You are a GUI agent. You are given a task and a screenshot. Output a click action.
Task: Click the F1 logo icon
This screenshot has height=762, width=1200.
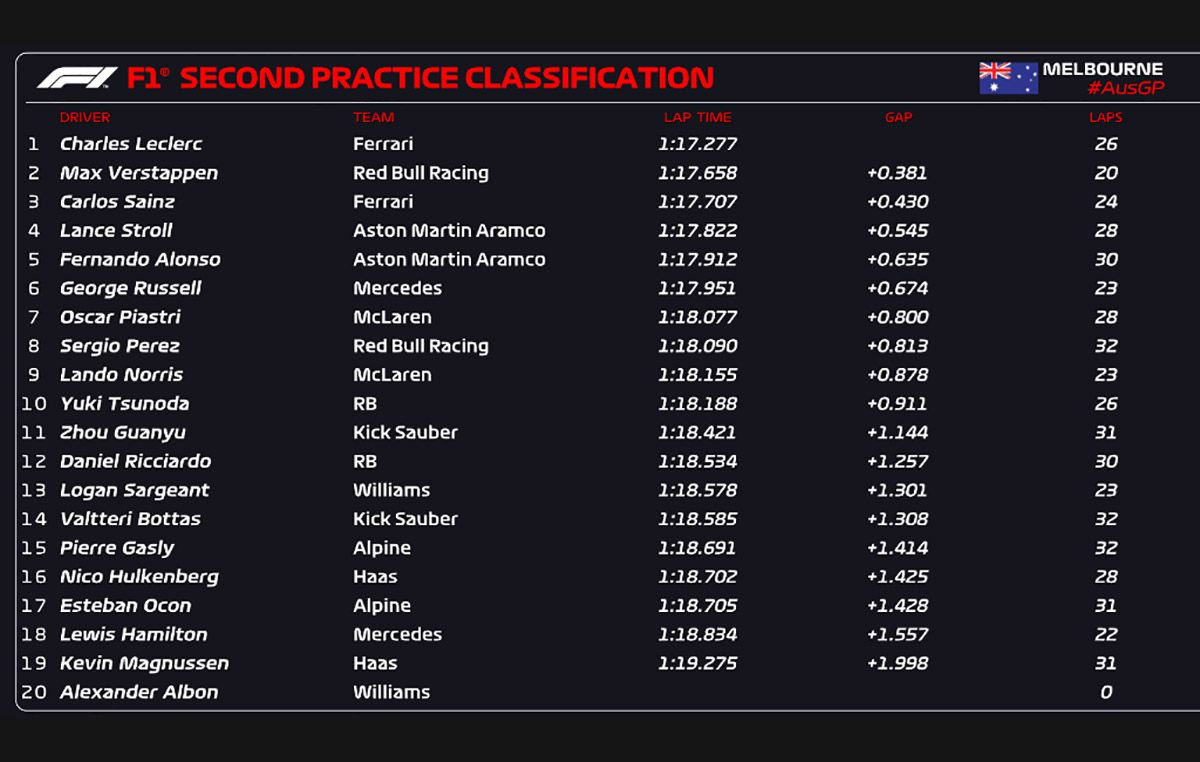[77, 78]
